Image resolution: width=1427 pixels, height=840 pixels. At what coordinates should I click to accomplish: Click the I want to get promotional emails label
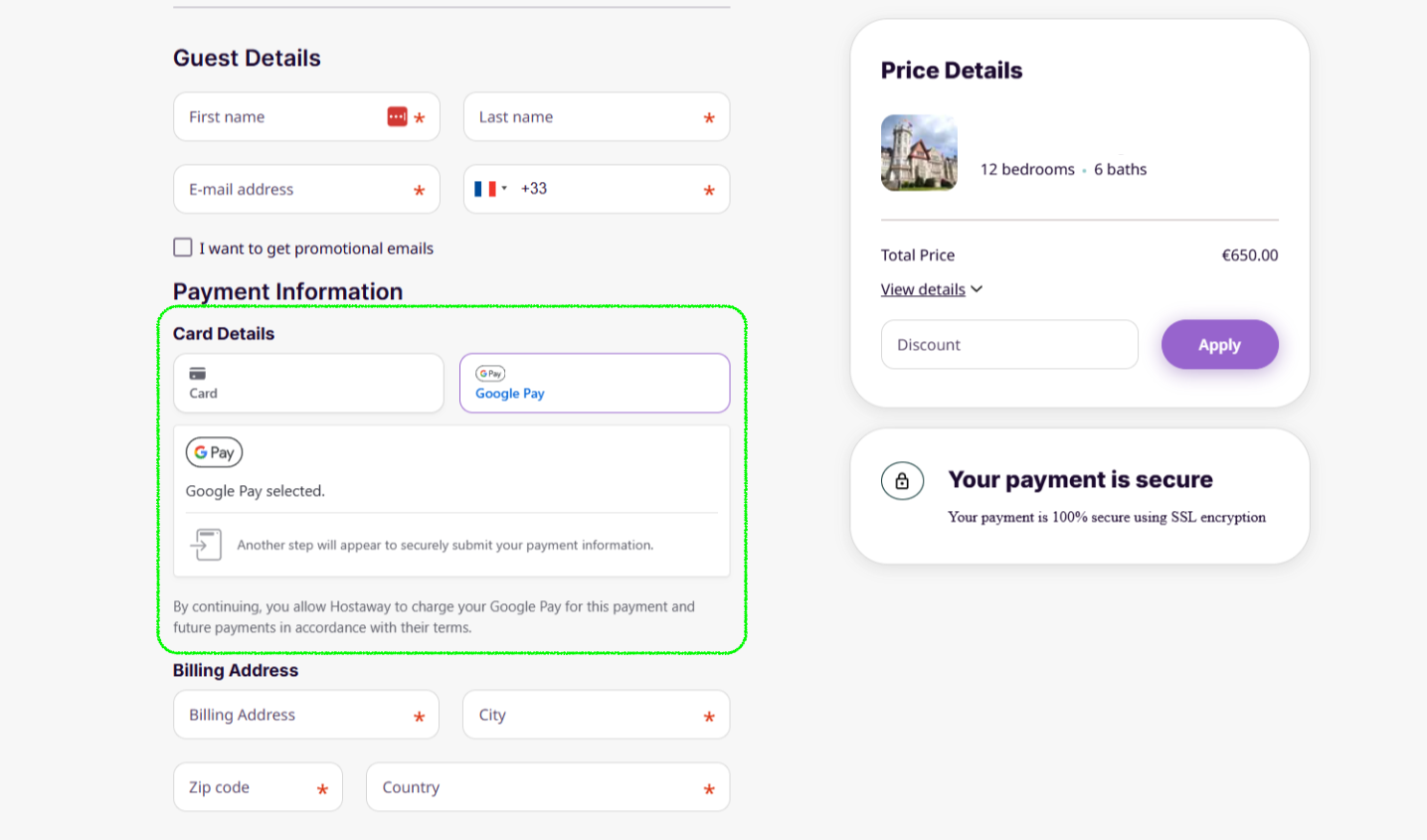pyautogui.click(x=316, y=249)
